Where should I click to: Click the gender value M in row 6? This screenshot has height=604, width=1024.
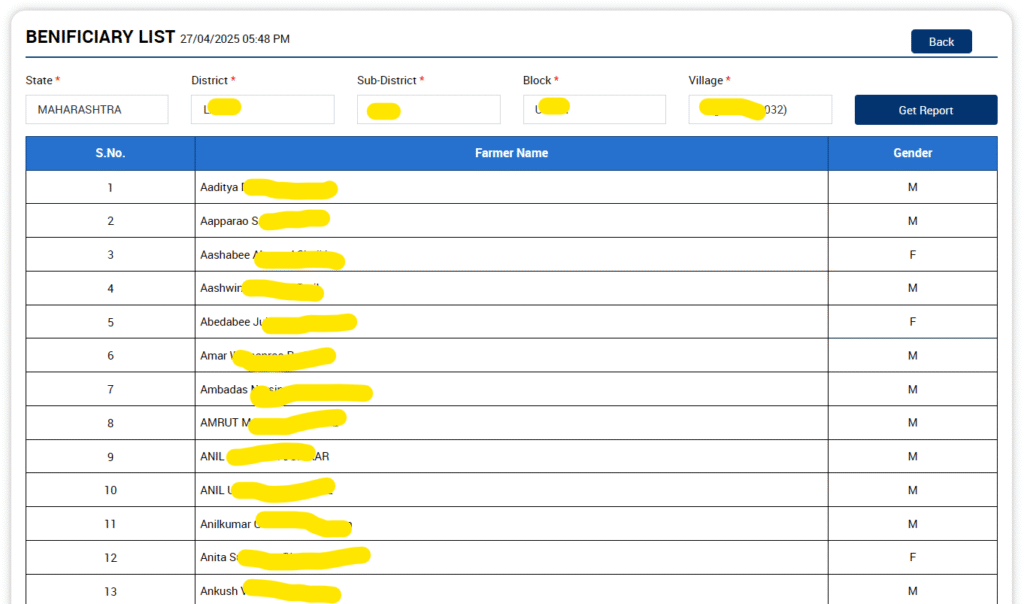pyautogui.click(x=912, y=356)
